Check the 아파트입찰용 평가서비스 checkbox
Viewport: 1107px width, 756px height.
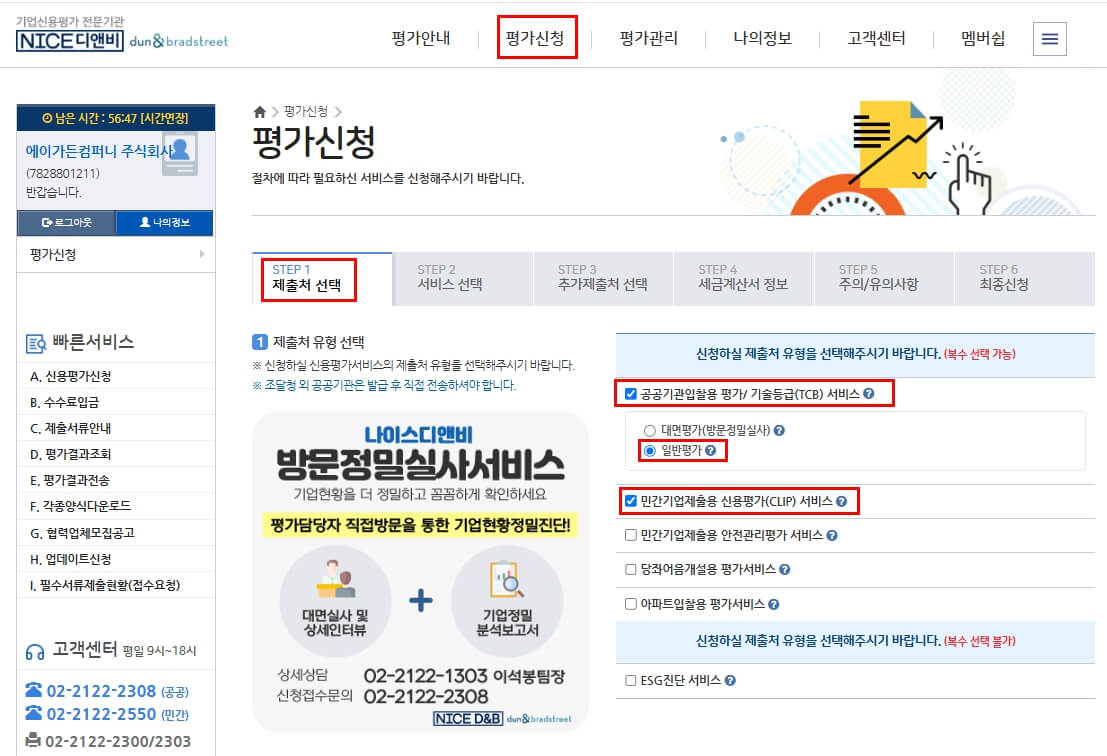(630, 604)
